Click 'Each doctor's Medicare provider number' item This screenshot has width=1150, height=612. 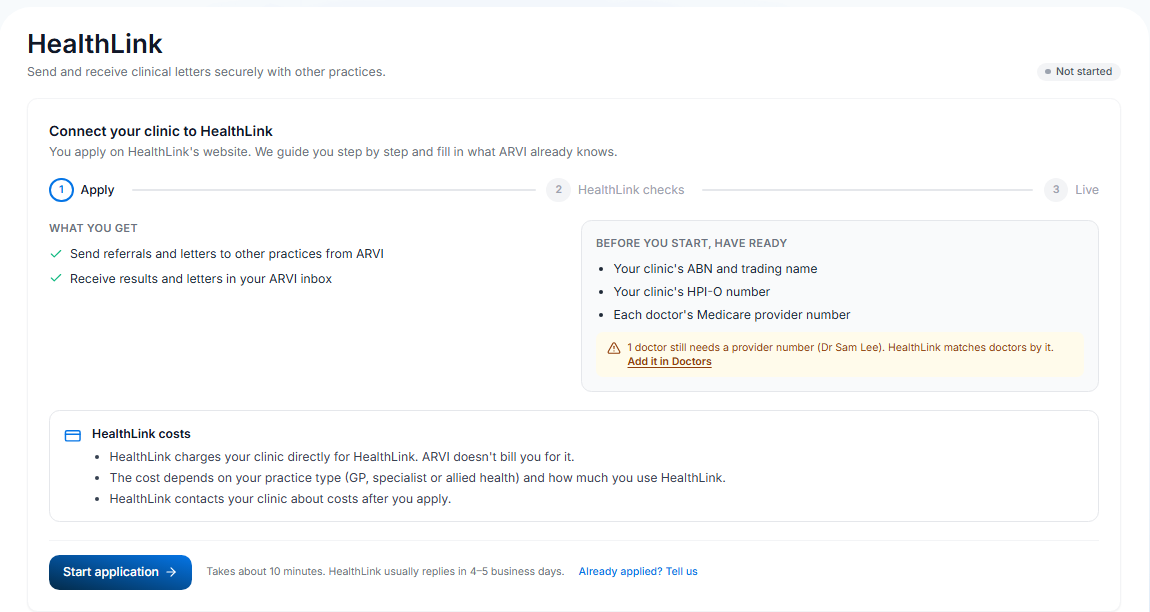(x=732, y=315)
